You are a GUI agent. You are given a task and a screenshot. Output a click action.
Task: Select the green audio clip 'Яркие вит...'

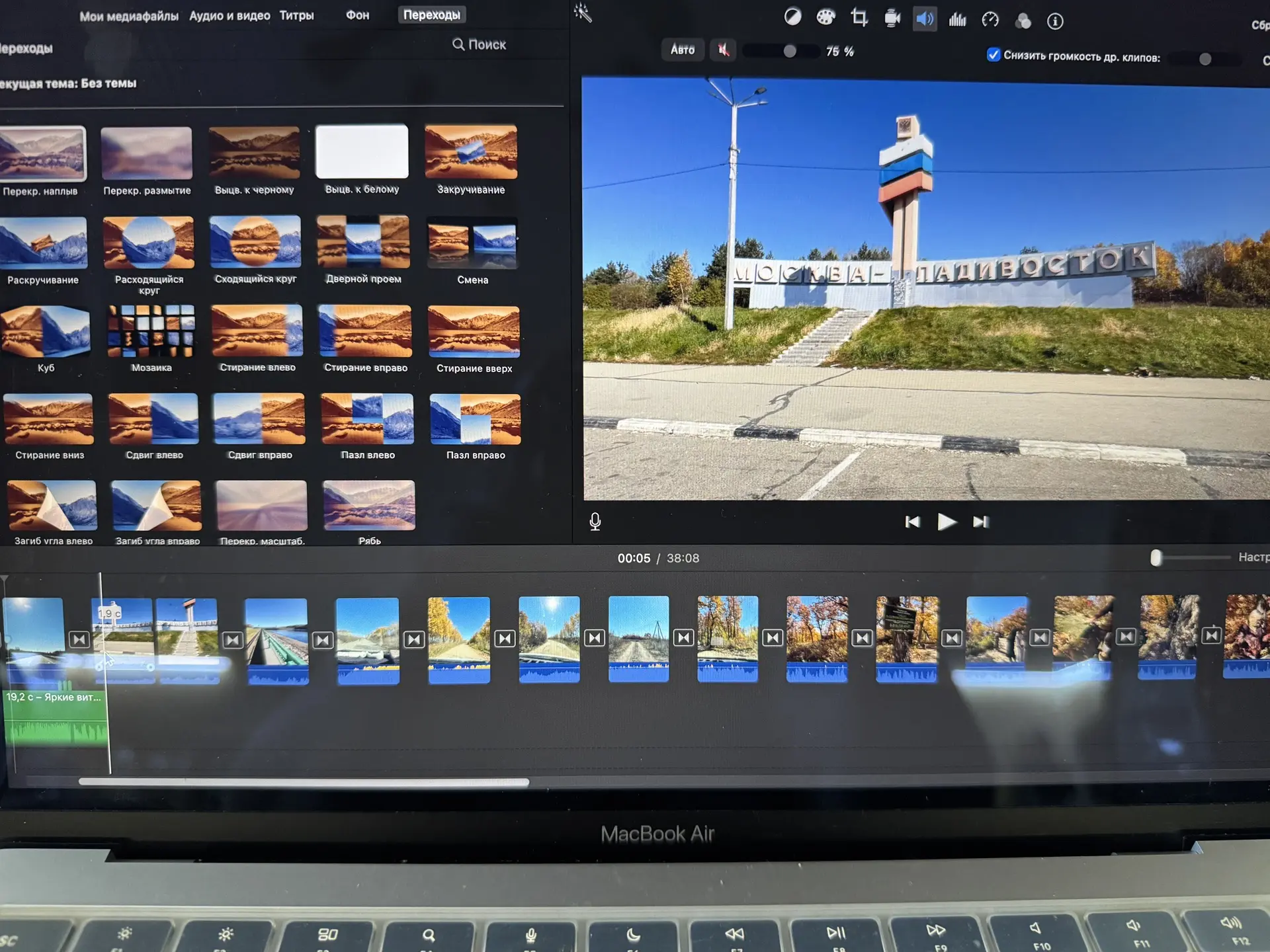click(56, 717)
